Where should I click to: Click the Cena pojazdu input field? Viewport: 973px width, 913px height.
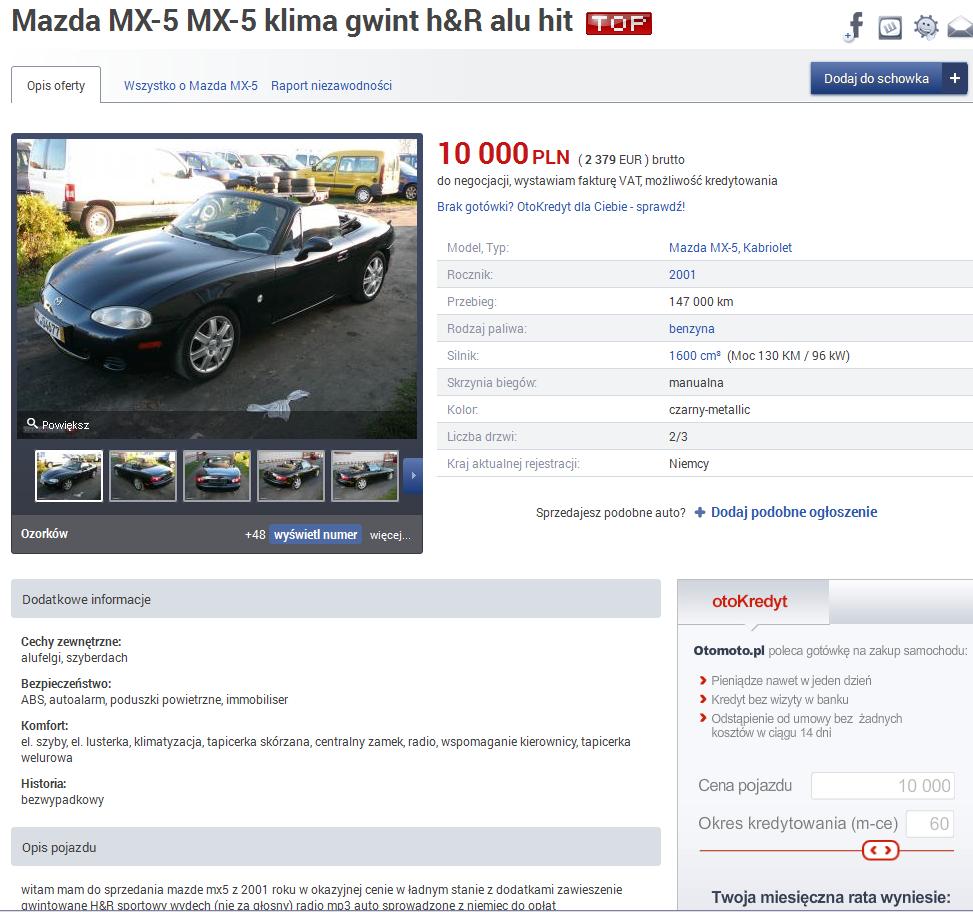tap(882, 786)
